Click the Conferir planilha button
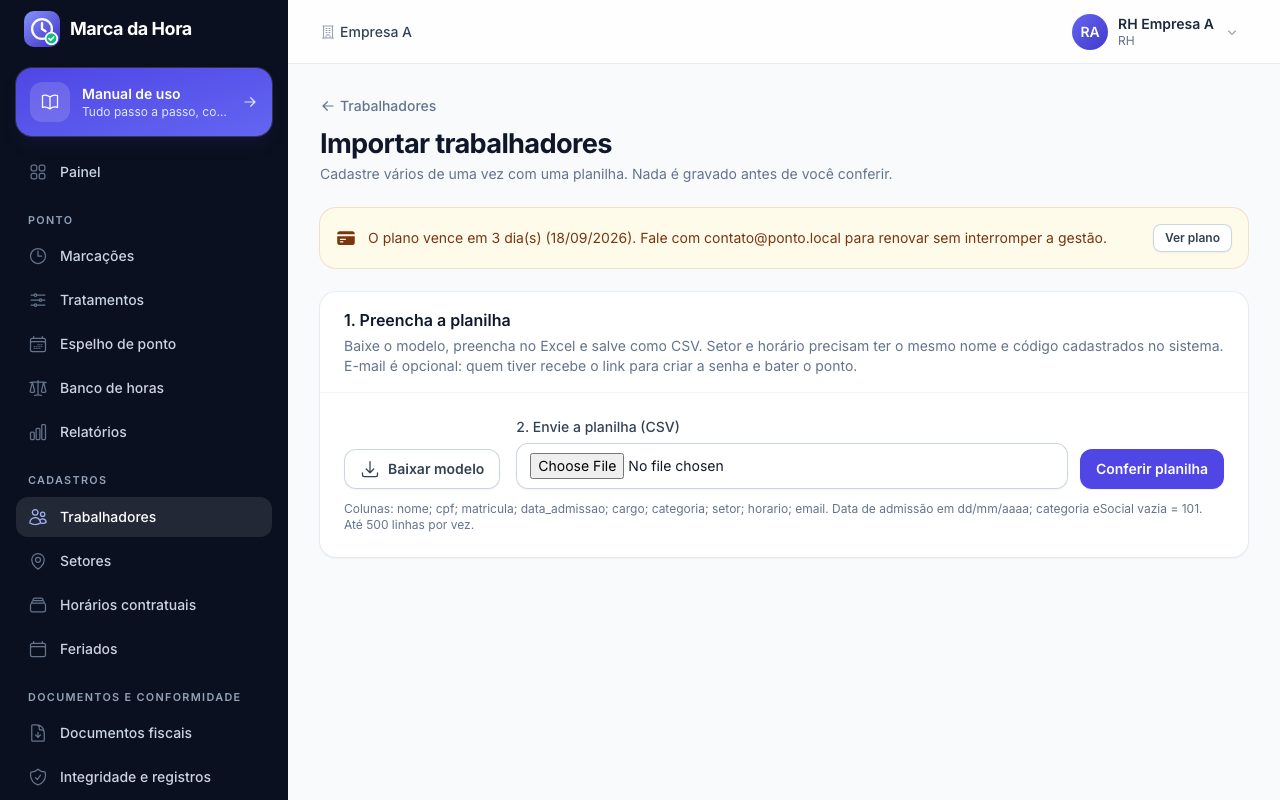Screen dimensions: 1280x800 click(1152, 469)
